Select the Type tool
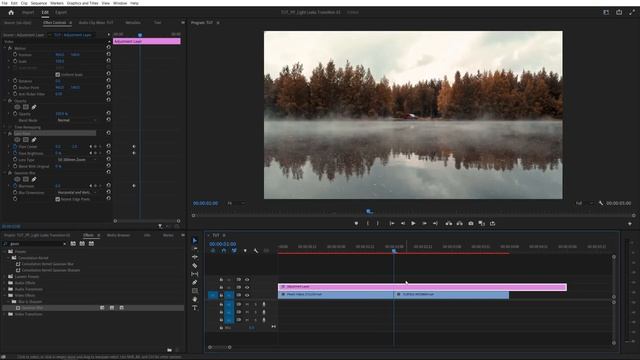This screenshot has width=640, height=360. tap(195, 308)
